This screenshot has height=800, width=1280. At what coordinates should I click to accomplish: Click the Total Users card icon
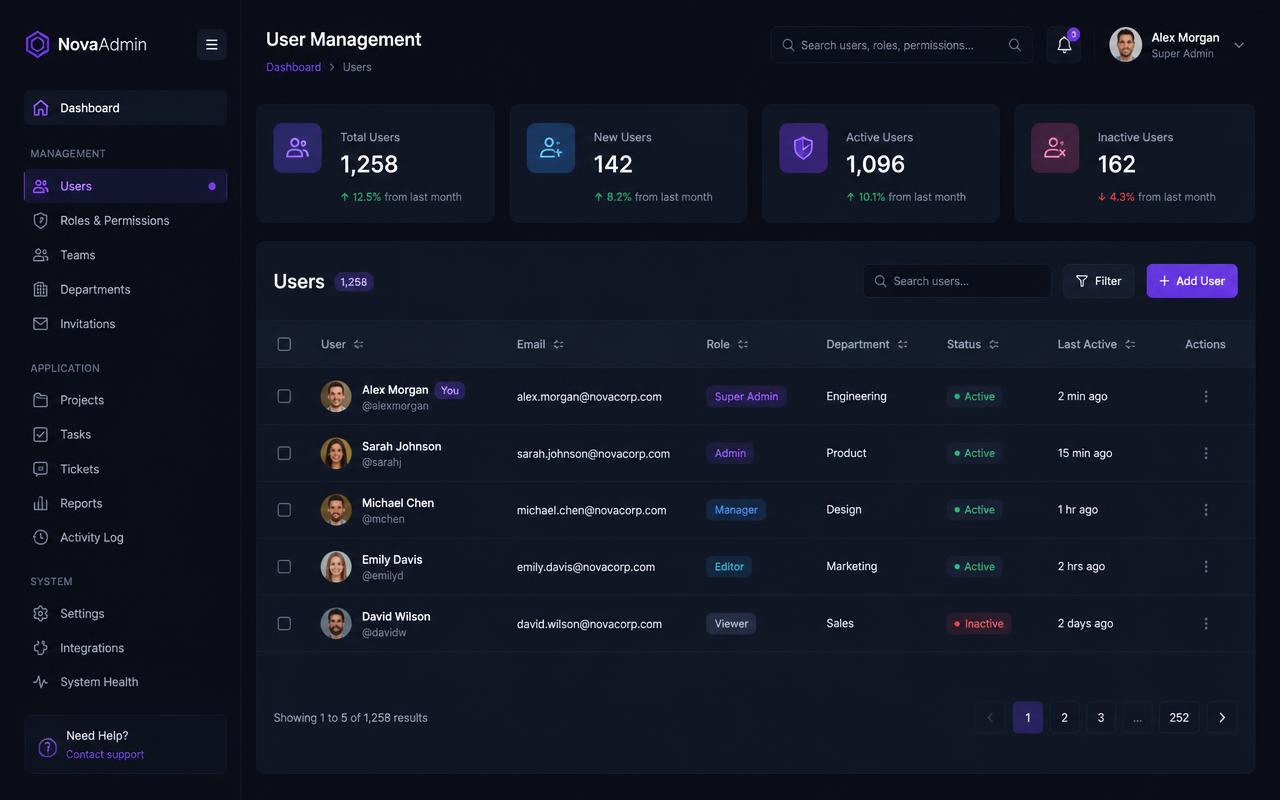pos(298,148)
